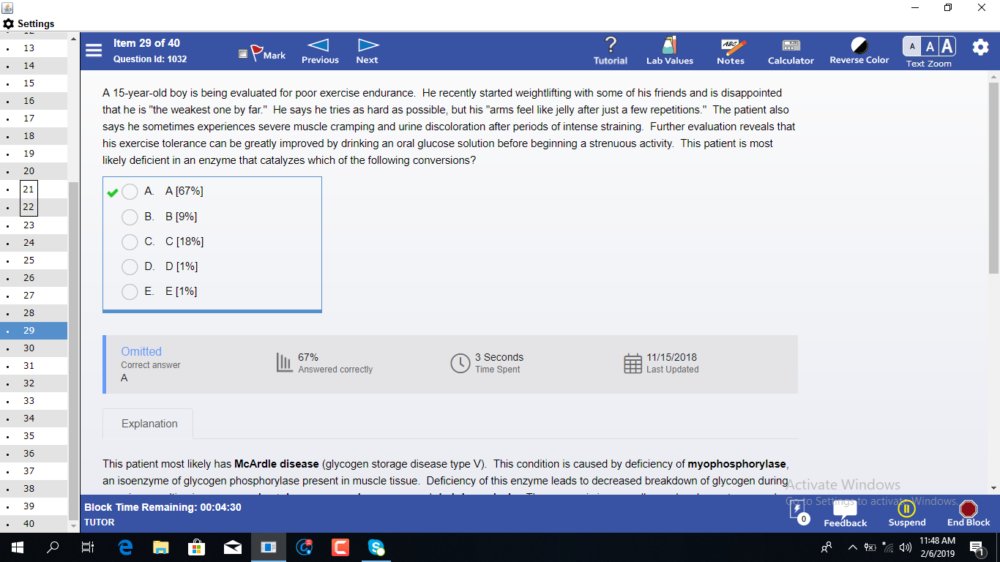Toggle Reverse Color mode

(x=859, y=51)
